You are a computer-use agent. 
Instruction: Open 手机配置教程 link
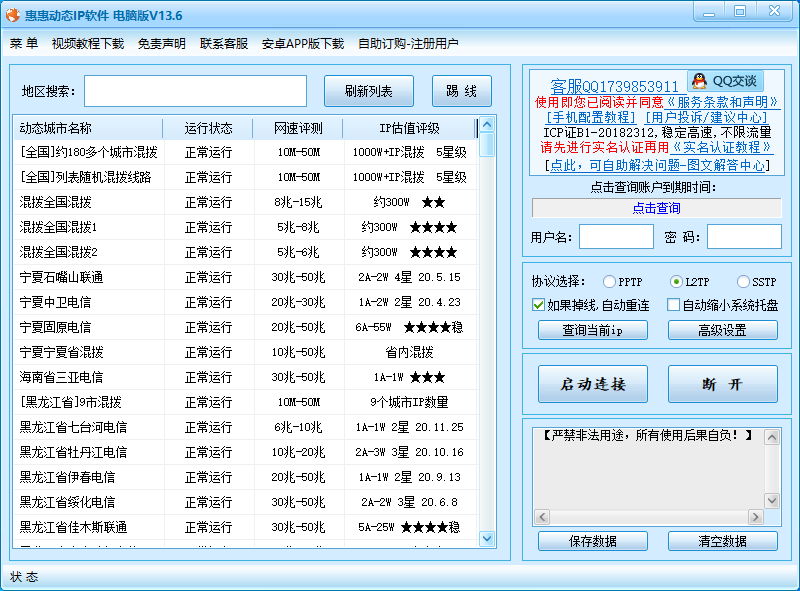click(x=591, y=117)
